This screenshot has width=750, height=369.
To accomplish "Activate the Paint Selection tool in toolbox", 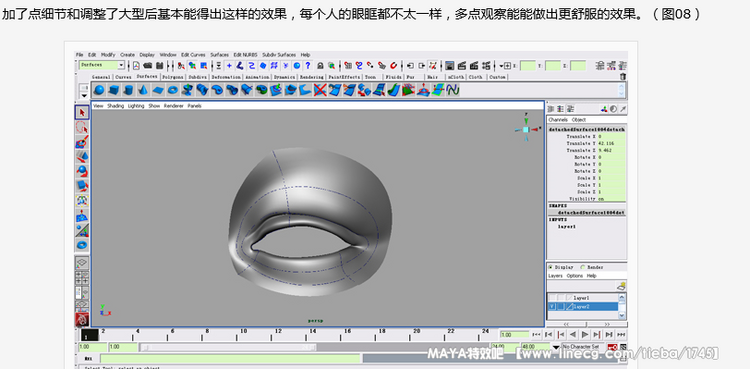I will (x=82, y=142).
